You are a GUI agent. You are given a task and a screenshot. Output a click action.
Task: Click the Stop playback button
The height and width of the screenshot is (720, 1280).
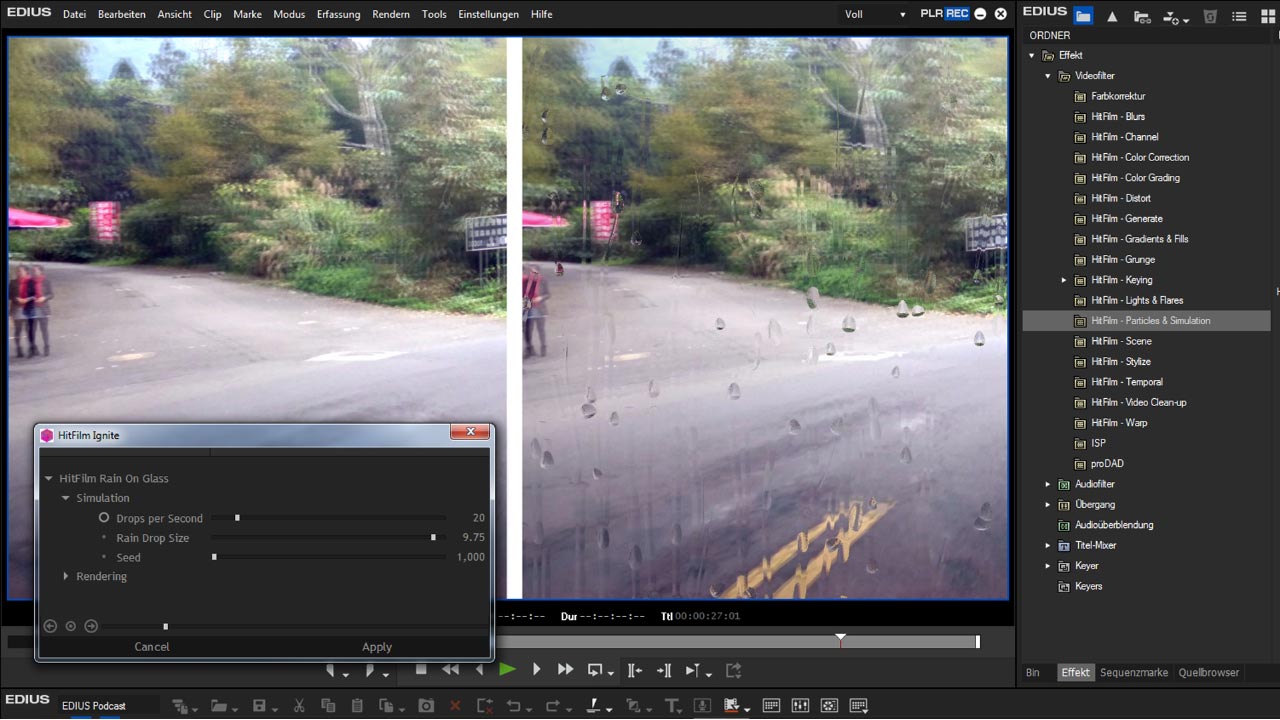pyautogui.click(x=421, y=670)
